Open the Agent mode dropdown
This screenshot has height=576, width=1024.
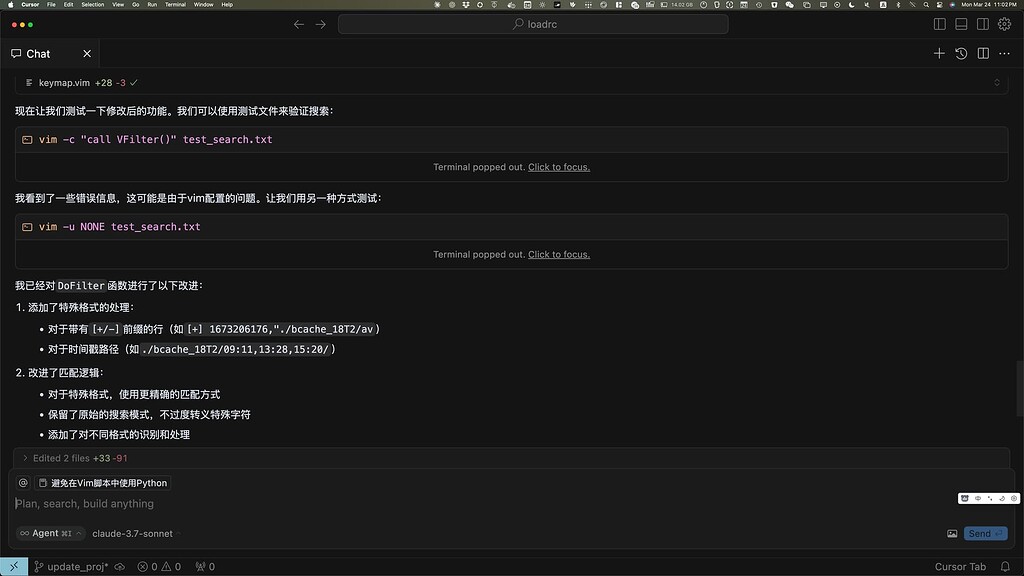[50, 533]
